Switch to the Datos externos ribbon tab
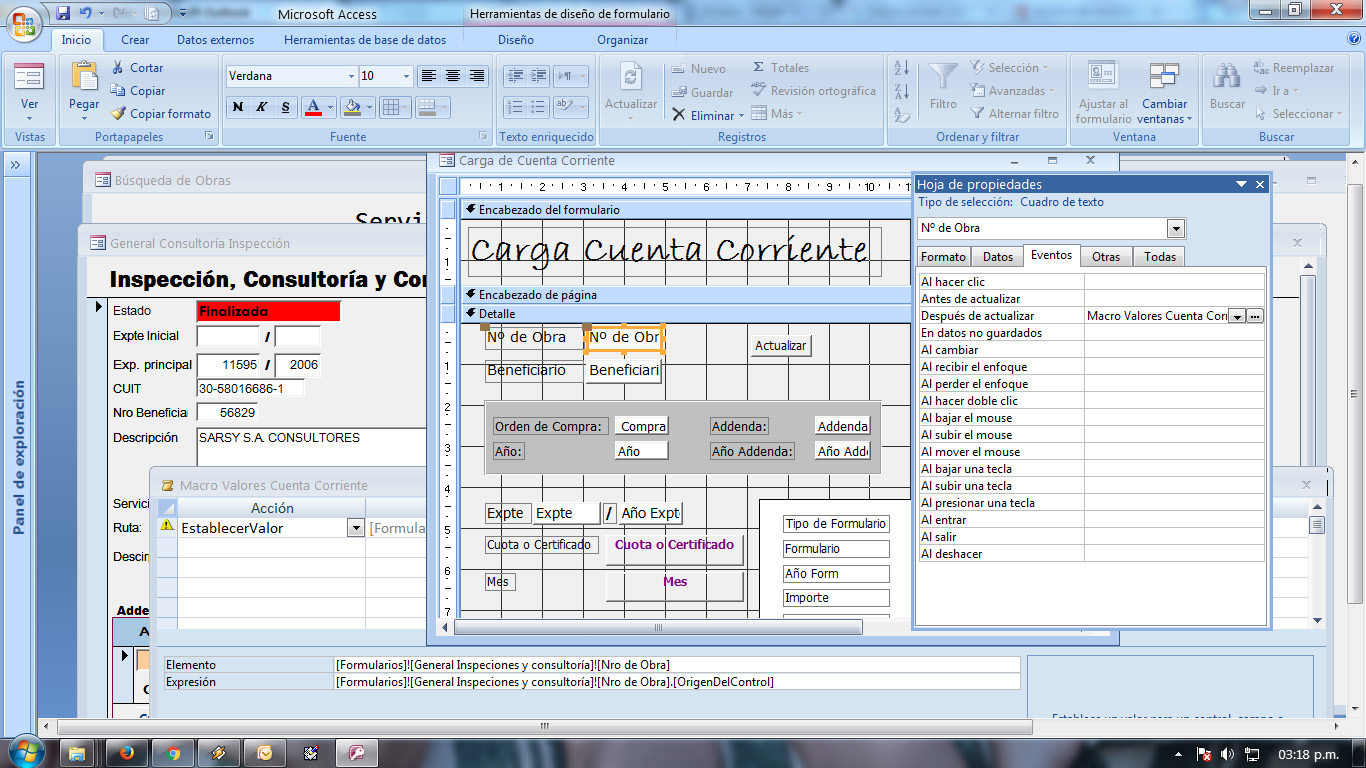The image size is (1366, 768). (x=215, y=40)
